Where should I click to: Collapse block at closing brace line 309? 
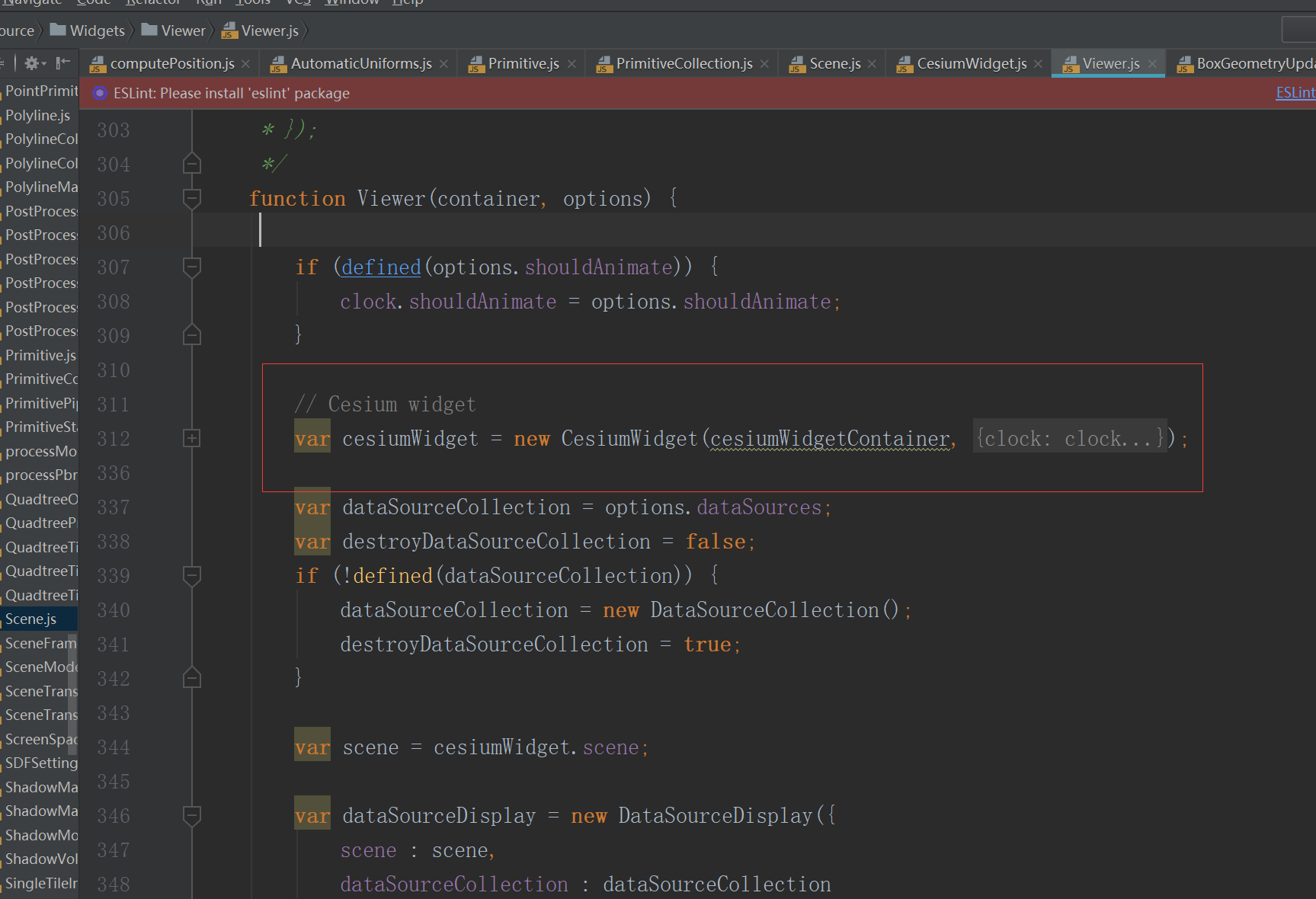pyautogui.click(x=192, y=335)
